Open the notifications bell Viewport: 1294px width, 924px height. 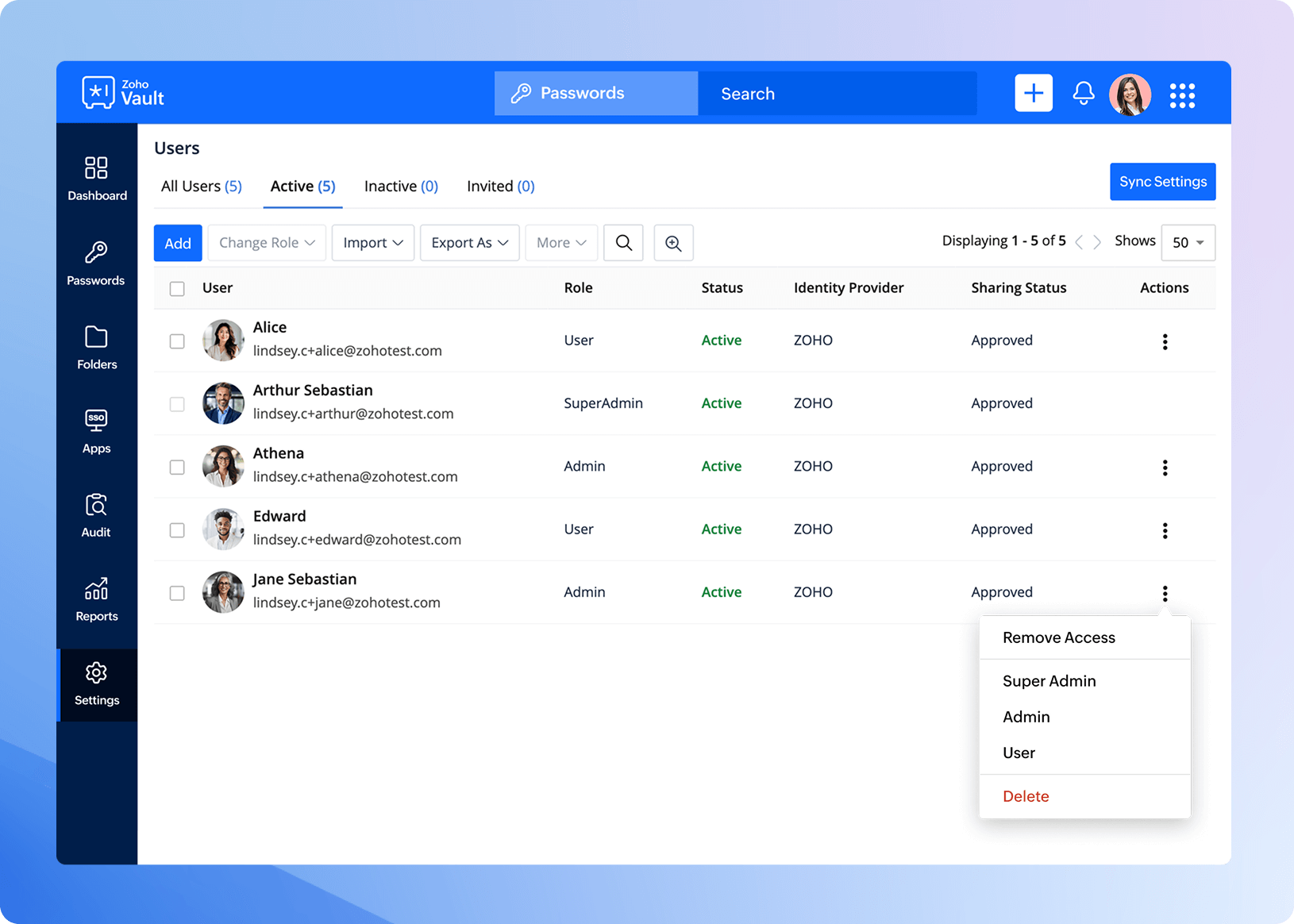pos(1083,93)
